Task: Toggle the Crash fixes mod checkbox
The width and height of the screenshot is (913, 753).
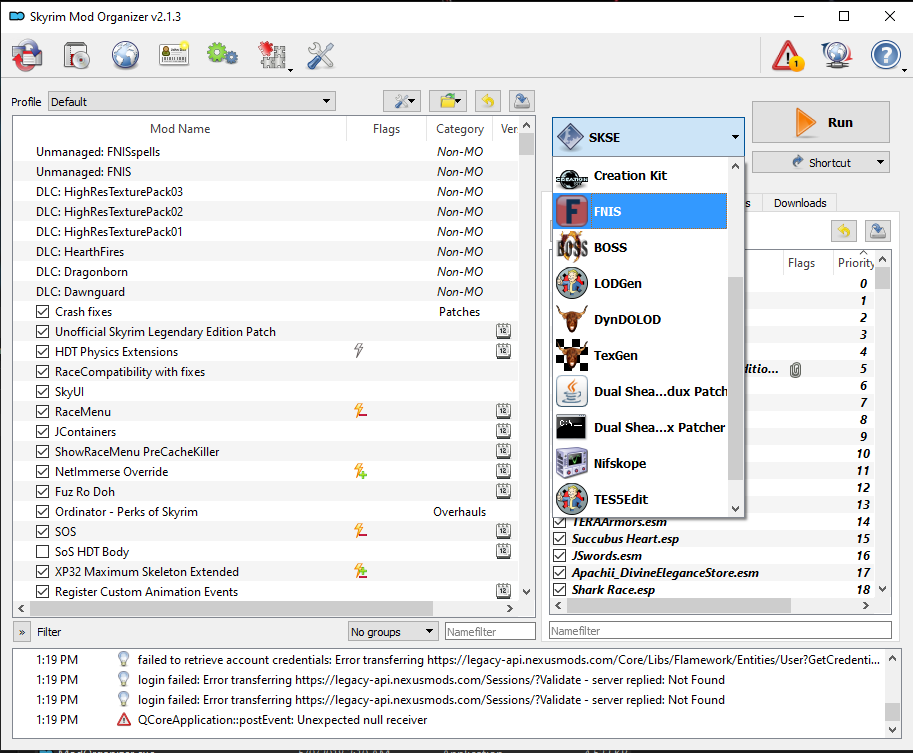Action: click(43, 312)
